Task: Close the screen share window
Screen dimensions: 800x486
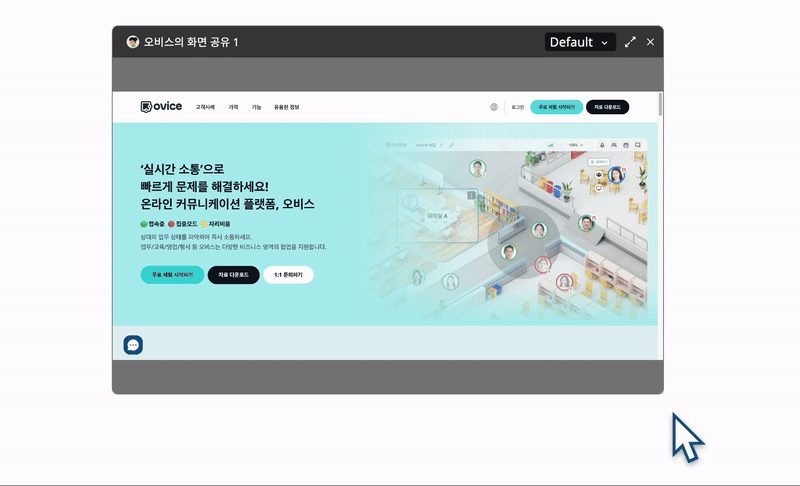Action: [x=651, y=42]
